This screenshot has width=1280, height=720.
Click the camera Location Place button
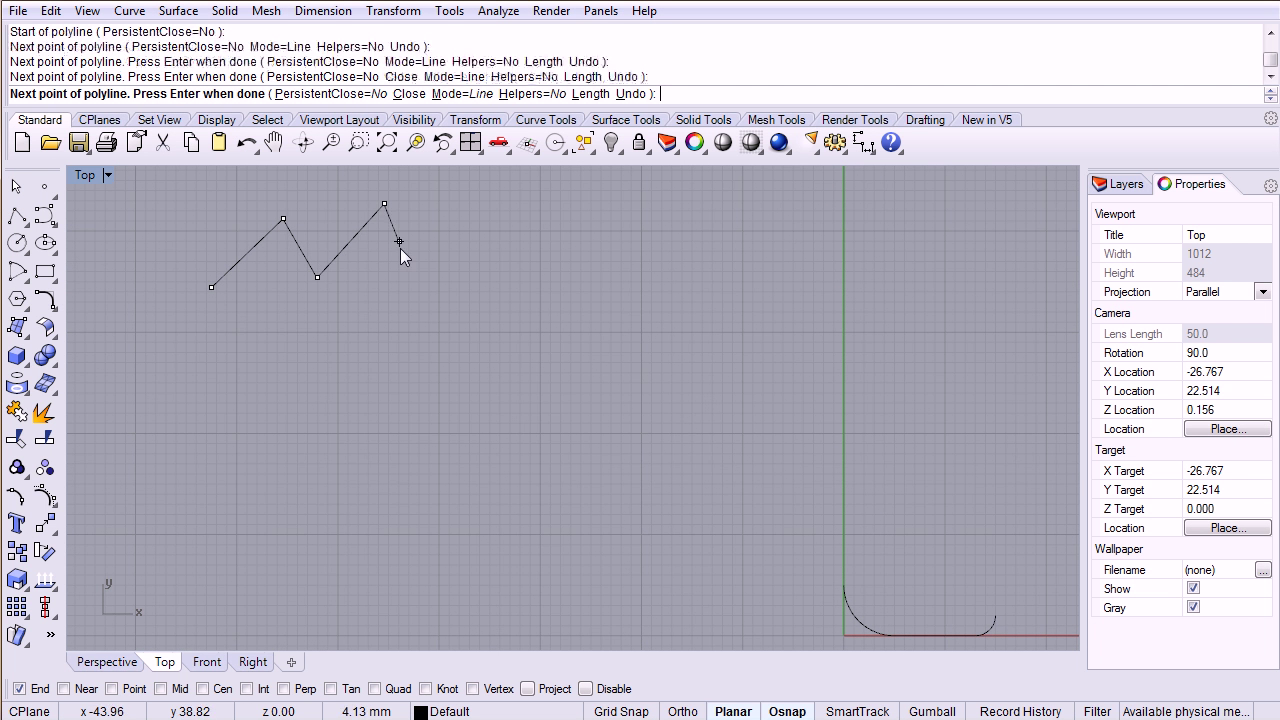pos(1228,429)
